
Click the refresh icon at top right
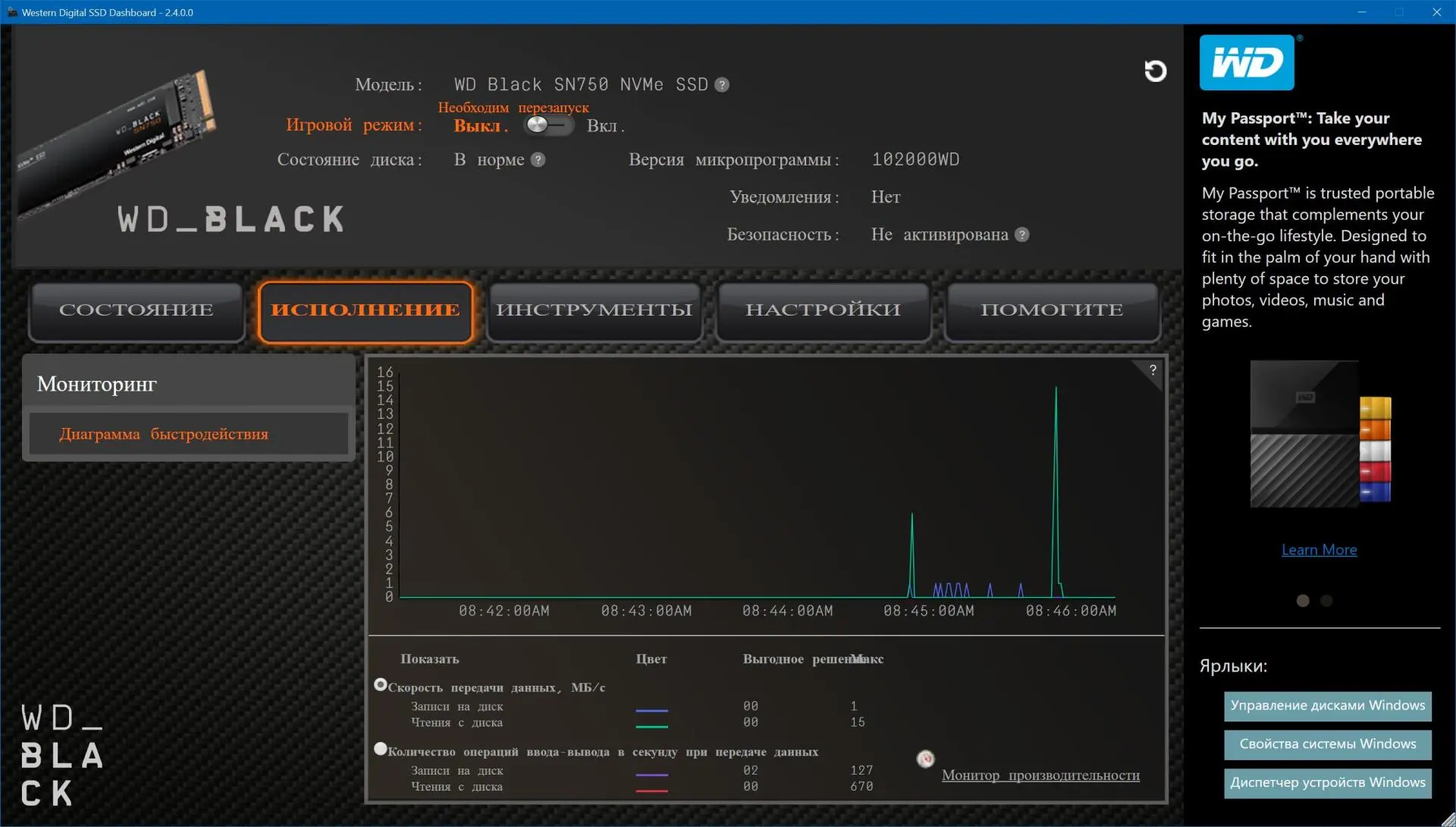[x=1155, y=71]
